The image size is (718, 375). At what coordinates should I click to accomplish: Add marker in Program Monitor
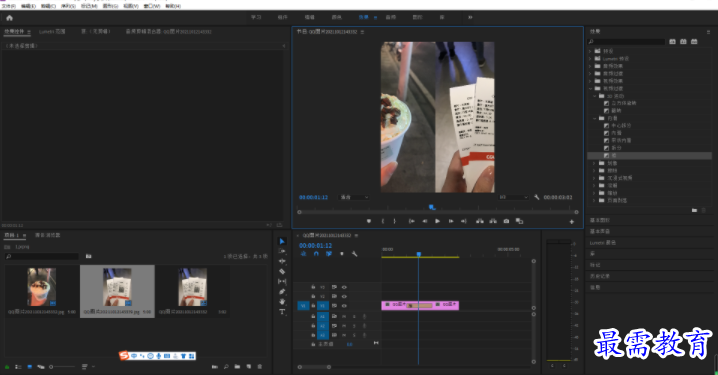click(x=369, y=221)
